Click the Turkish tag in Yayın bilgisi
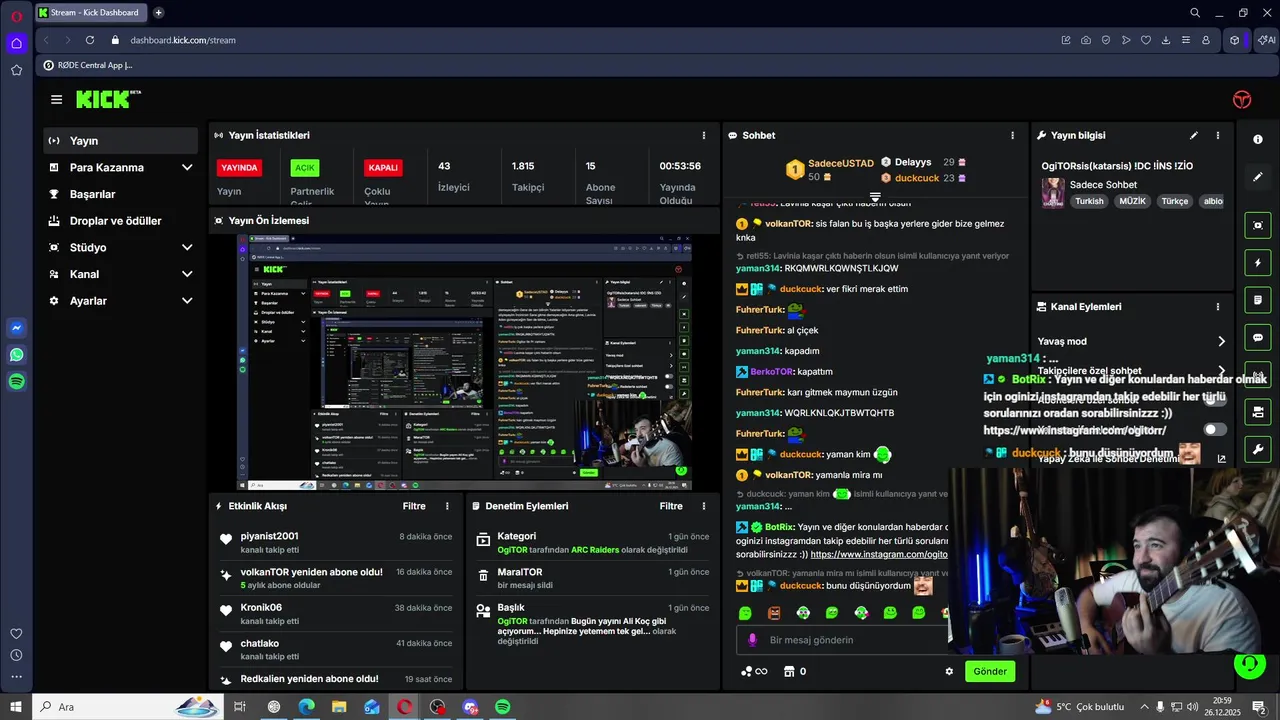This screenshot has height=720, width=1280. (1089, 201)
